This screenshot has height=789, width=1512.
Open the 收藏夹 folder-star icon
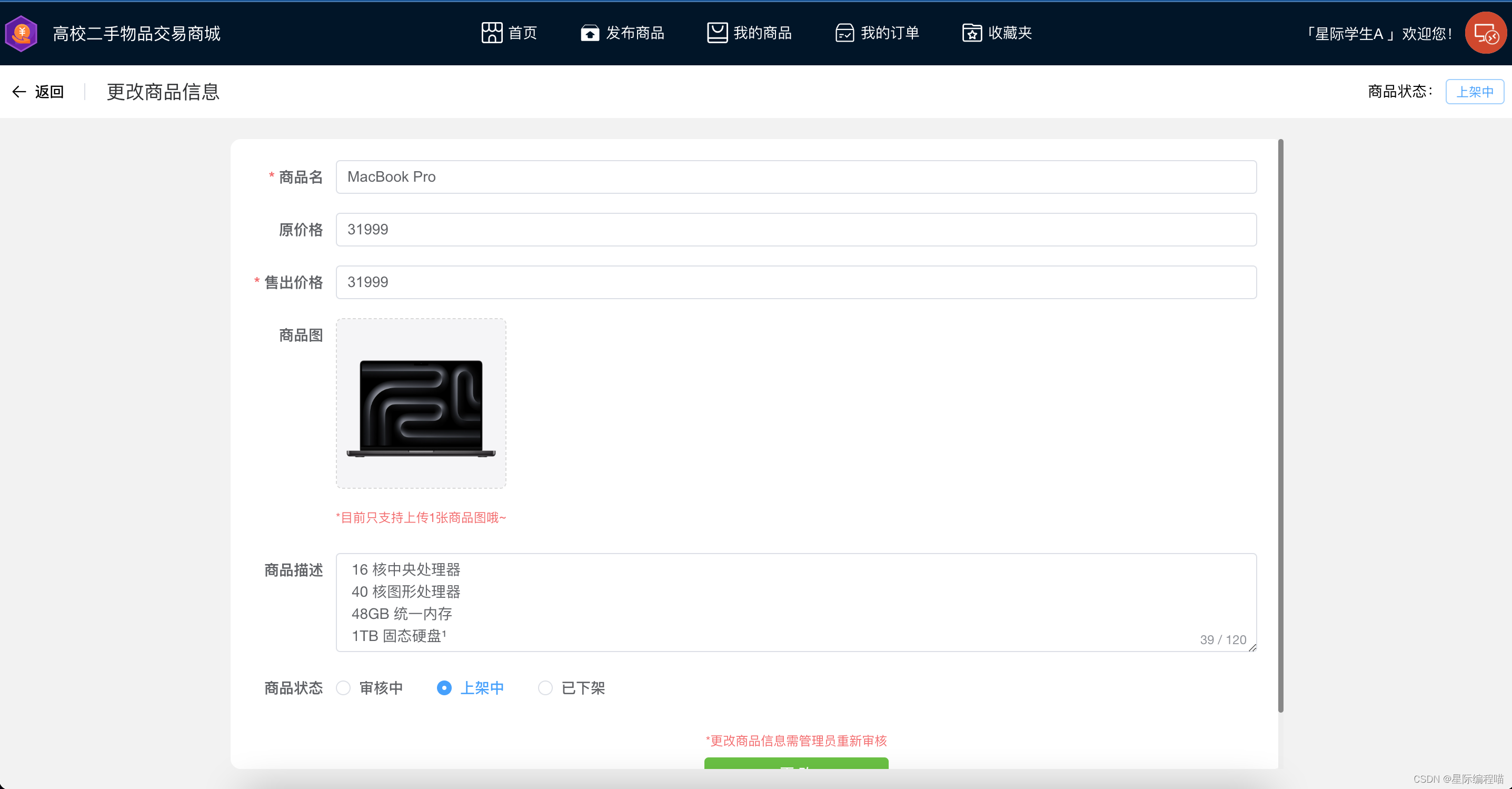pyautogui.click(x=971, y=32)
